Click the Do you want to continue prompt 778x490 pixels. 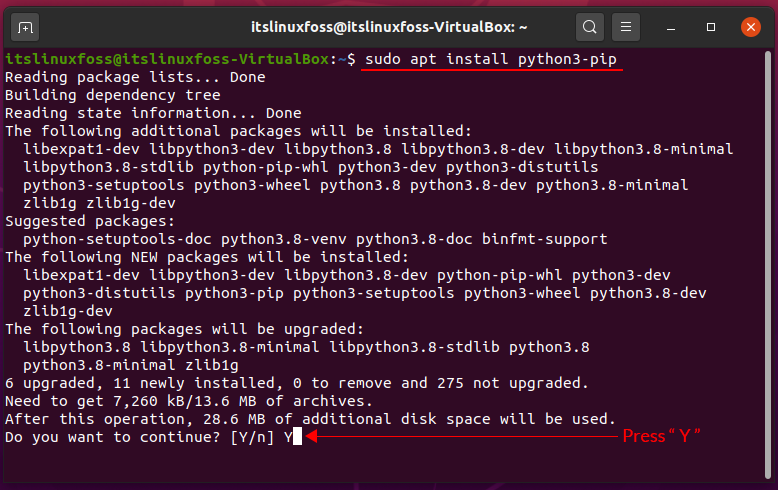(139, 437)
